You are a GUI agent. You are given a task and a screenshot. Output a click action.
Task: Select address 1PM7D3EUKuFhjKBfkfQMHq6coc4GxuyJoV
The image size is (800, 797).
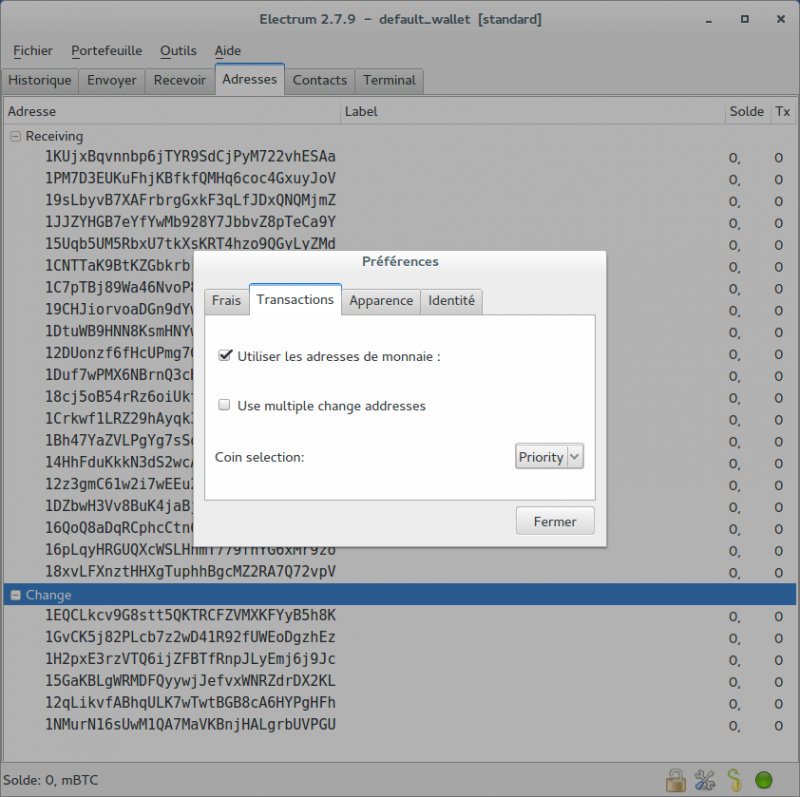190,179
